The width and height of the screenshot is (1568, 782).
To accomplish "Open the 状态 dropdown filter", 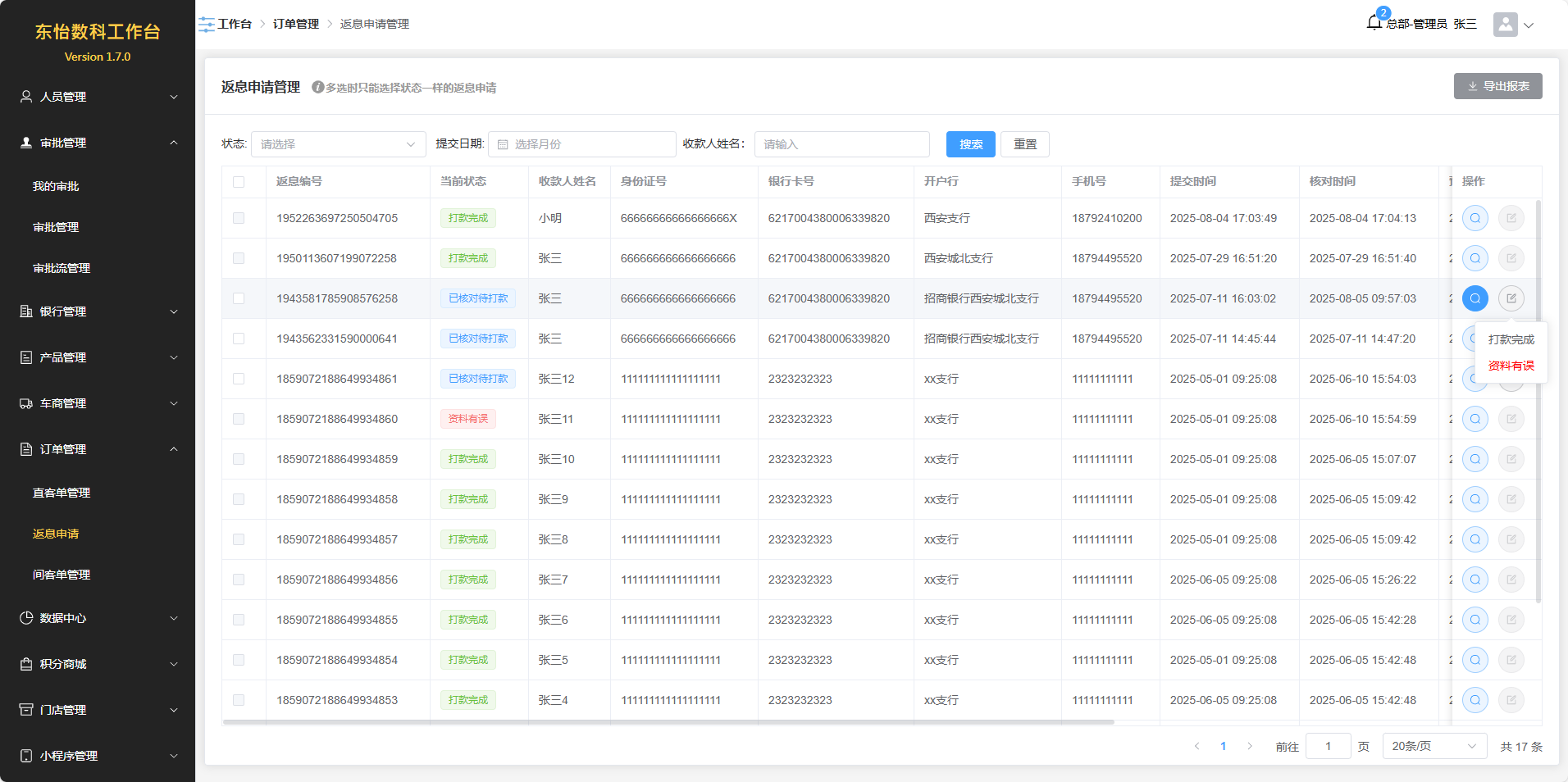I will [x=338, y=144].
